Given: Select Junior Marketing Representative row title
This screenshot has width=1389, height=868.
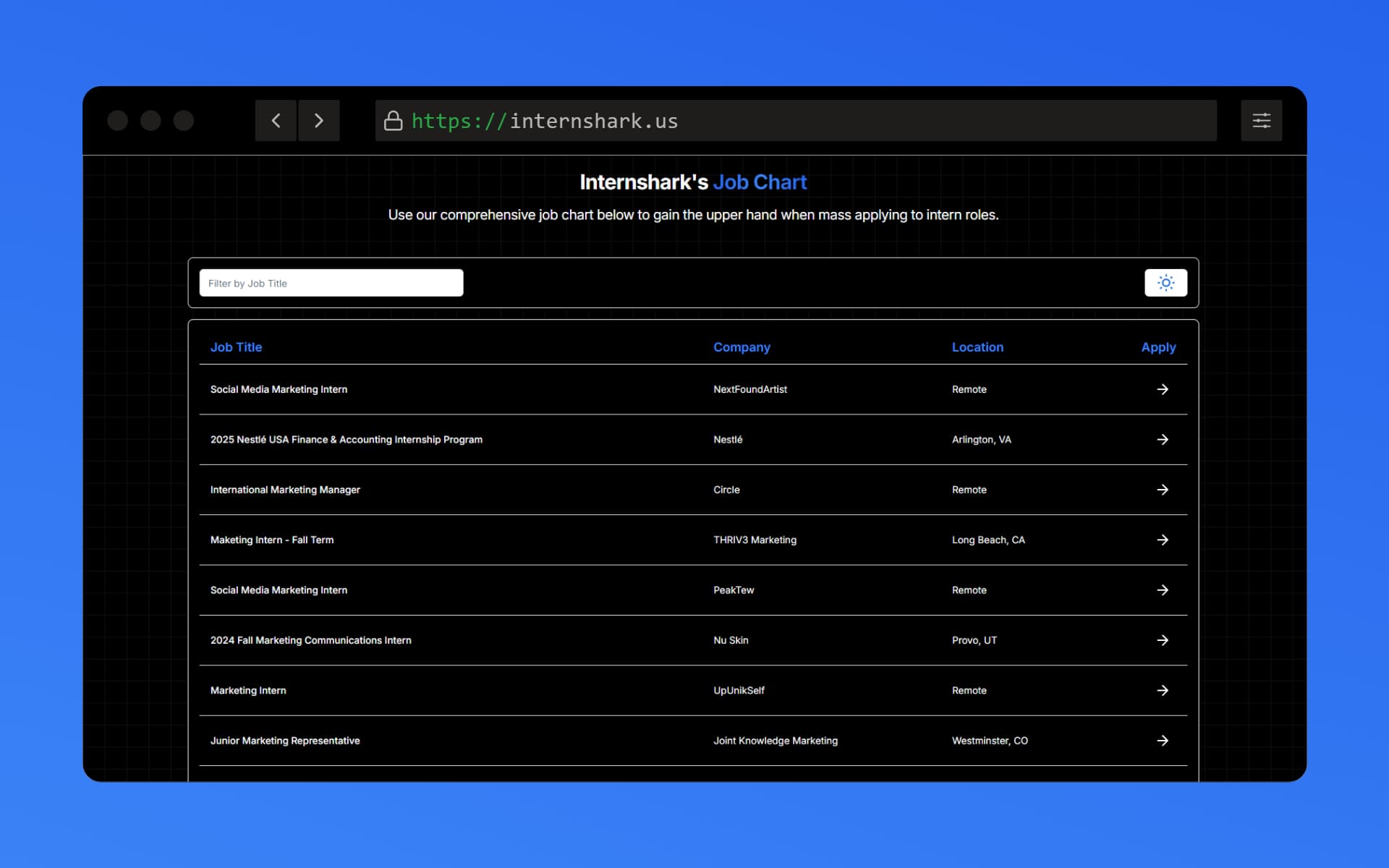Looking at the screenshot, I should coord(285,741).
